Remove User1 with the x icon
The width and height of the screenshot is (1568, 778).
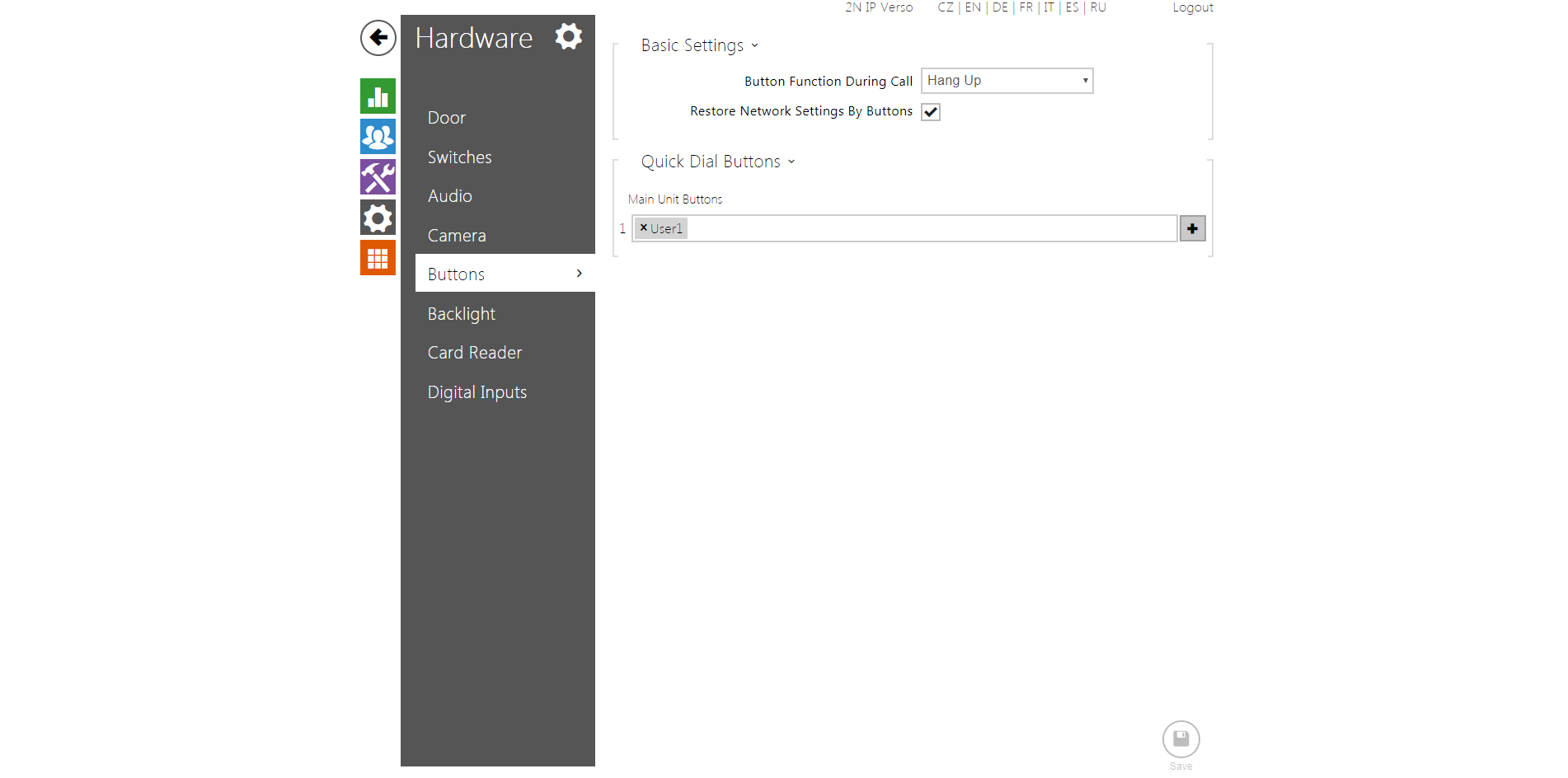[x=644, y=228]
